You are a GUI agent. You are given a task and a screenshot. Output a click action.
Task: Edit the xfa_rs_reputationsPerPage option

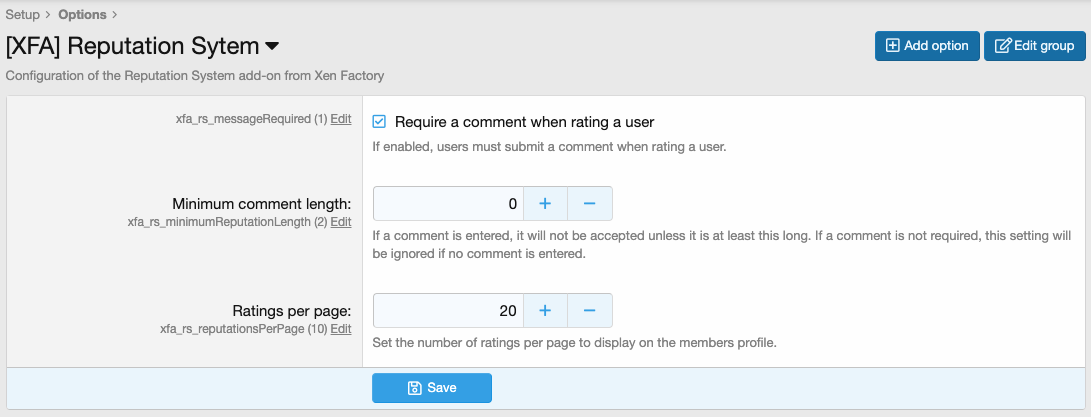pyautogui.click(x=341, y=329)
